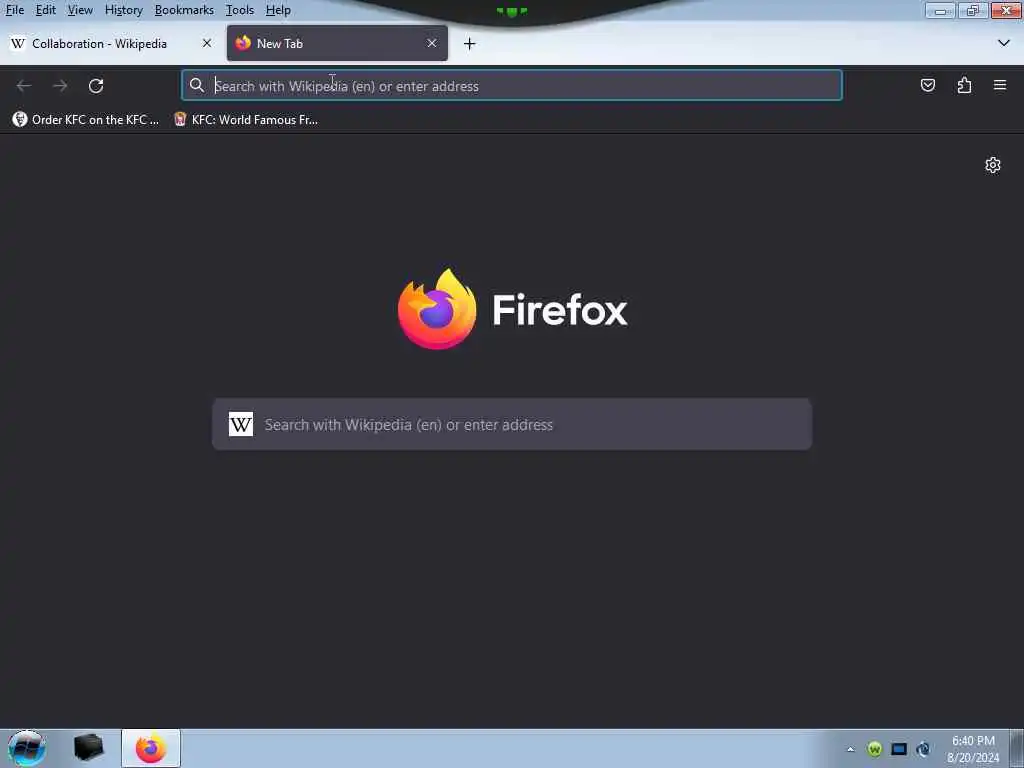
Task: Open the black box taskbar app
Action: click(x=88, y=748)
